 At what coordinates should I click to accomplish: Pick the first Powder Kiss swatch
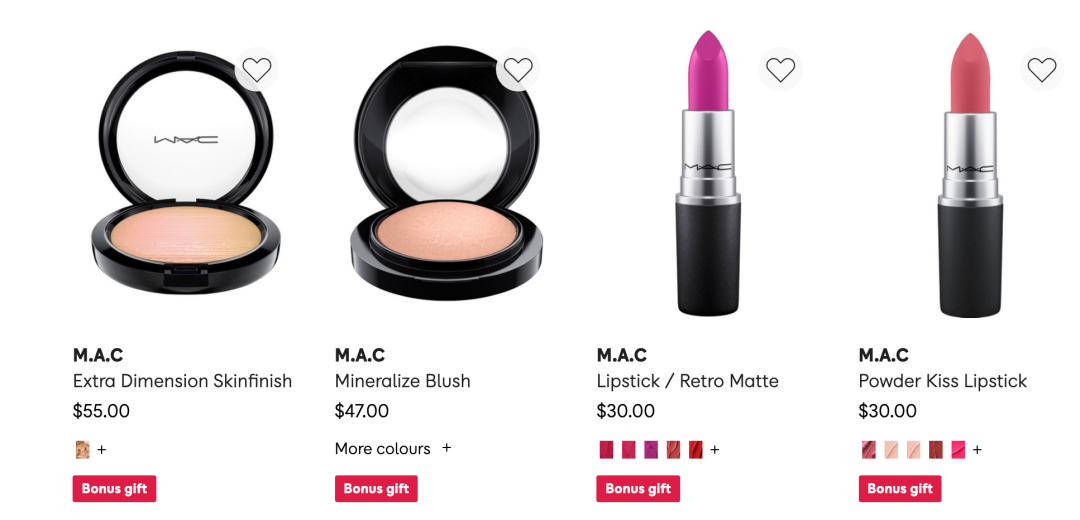[x=869, y=450]
